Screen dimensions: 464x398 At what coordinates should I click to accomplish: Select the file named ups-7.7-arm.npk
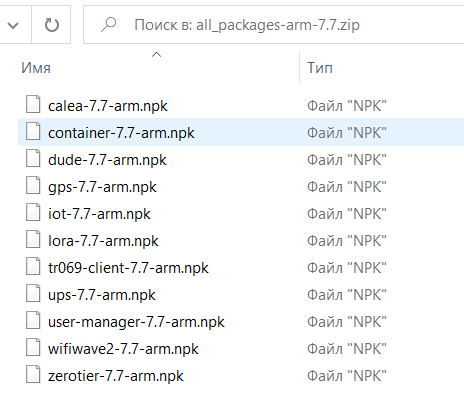point(102,295)
